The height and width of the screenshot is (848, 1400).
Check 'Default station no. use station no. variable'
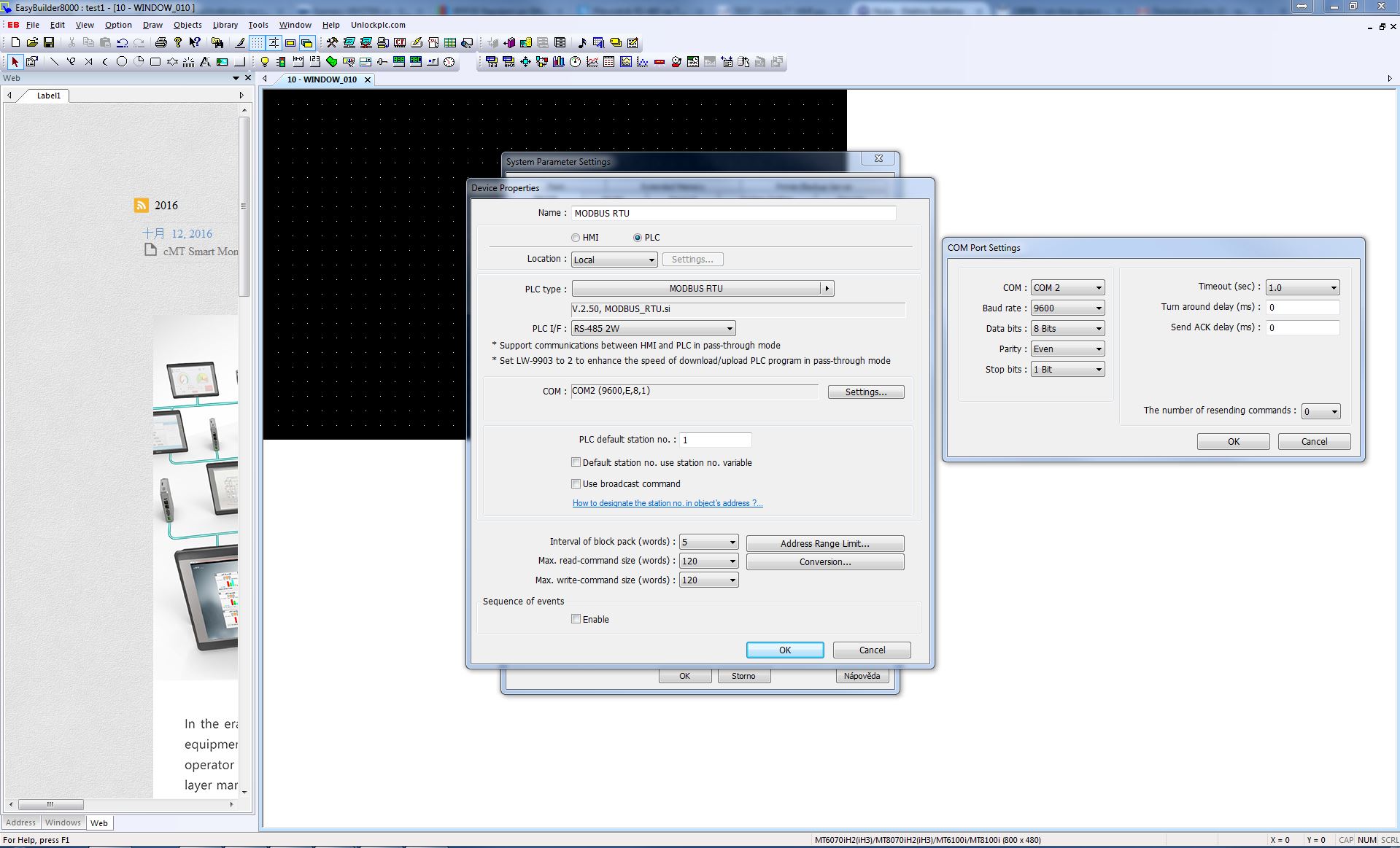576,462
